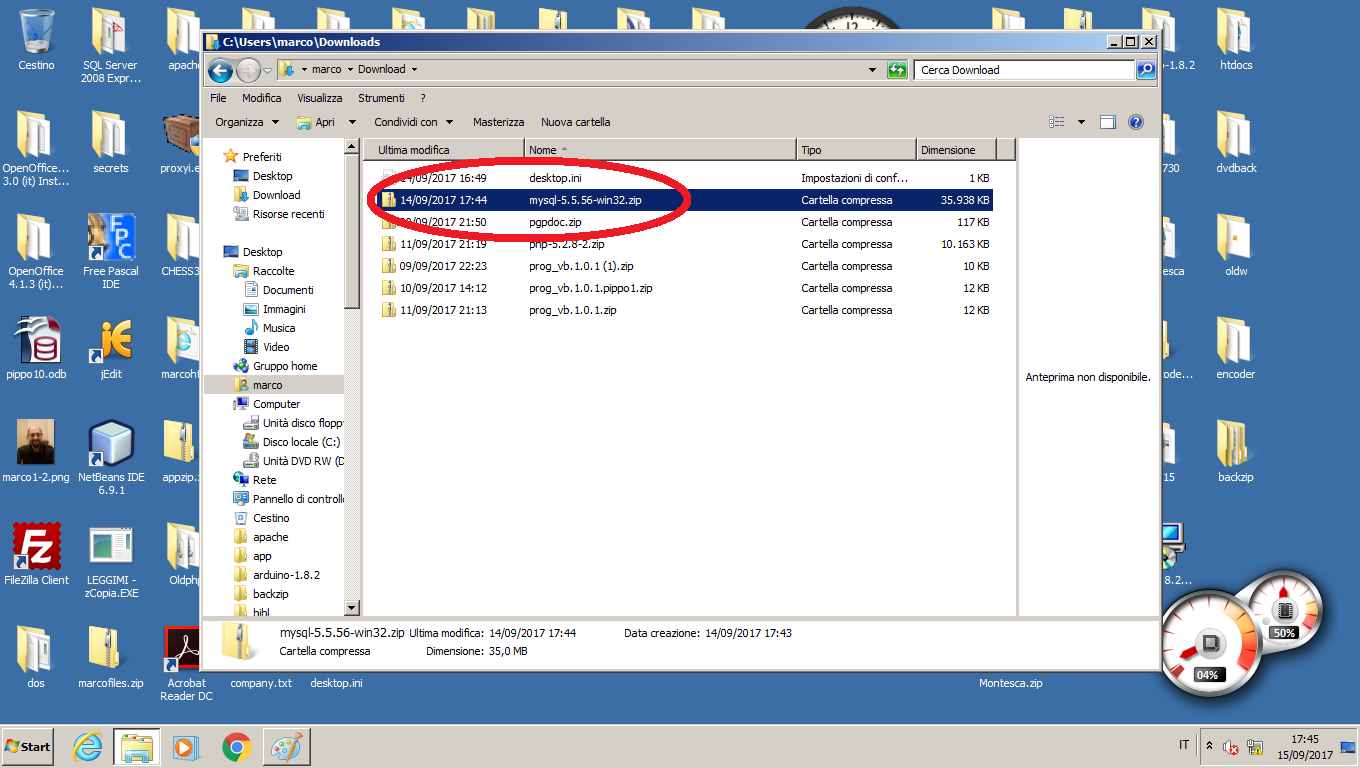Launch Google Chrome from the taskbar

[236, 746]
